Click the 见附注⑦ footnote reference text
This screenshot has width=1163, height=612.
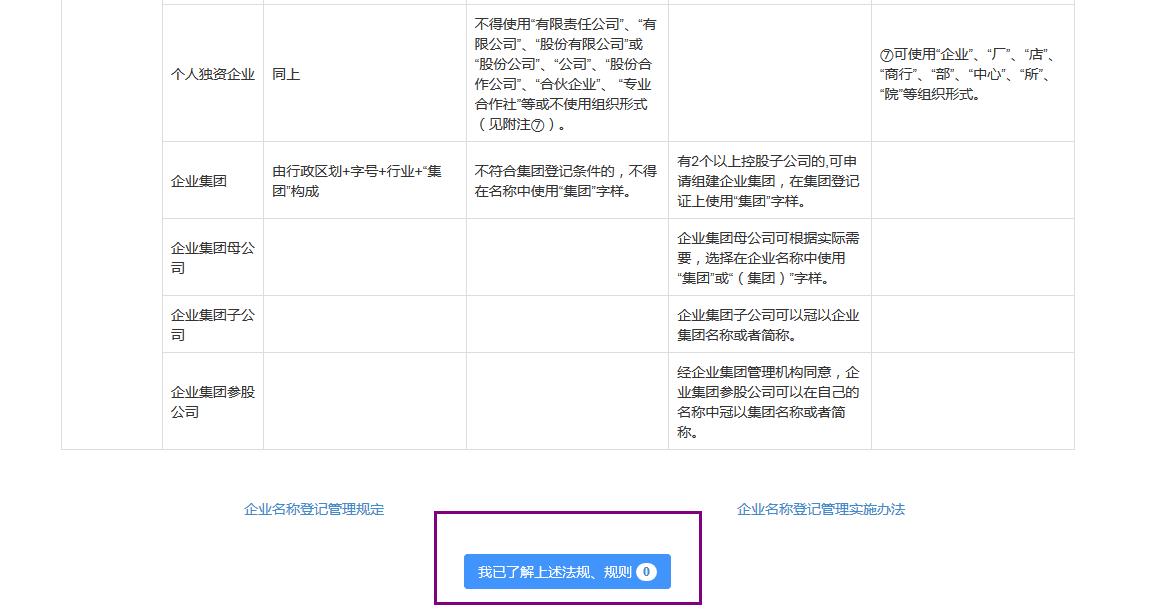click(520, 124)
